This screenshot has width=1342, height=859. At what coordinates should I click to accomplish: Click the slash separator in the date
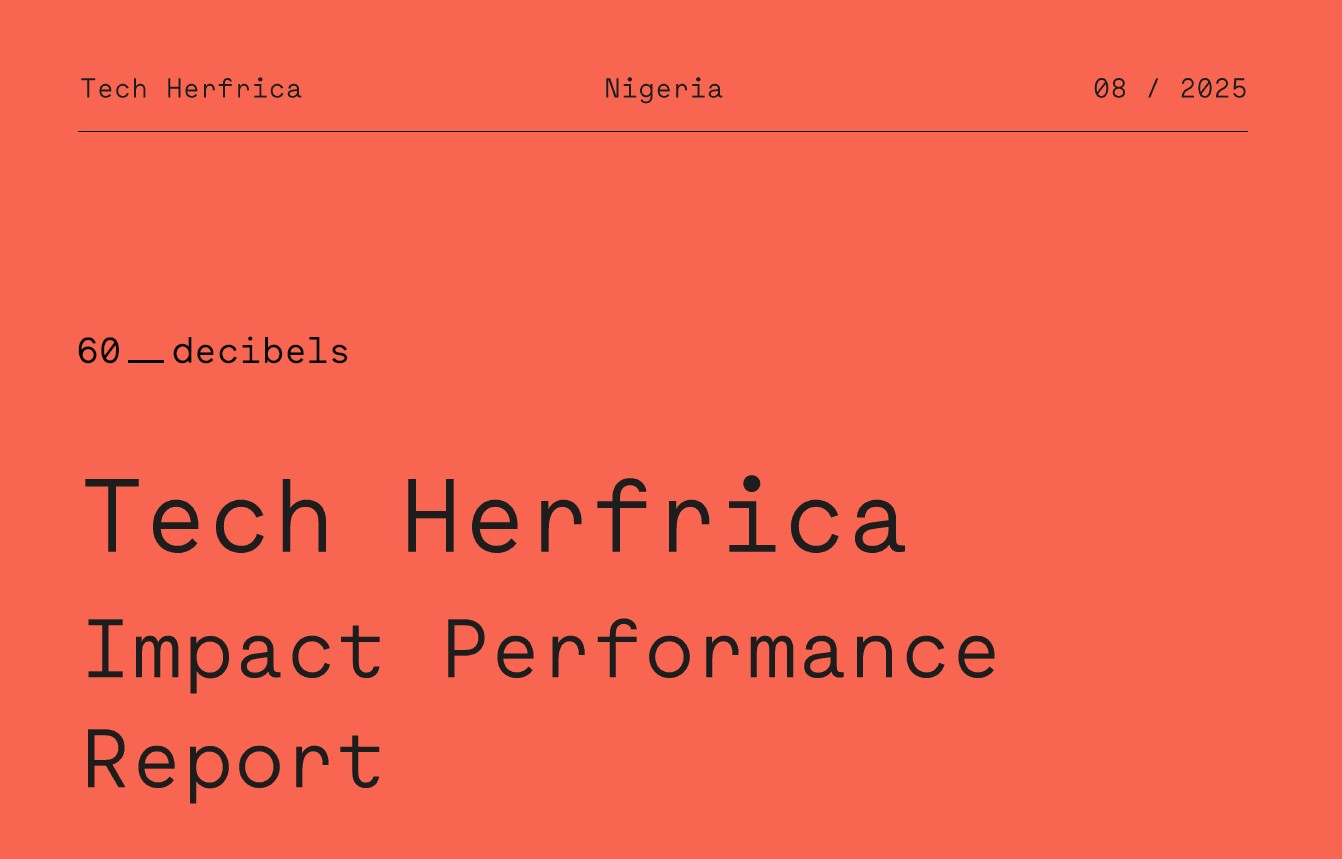click(1154, 89)
